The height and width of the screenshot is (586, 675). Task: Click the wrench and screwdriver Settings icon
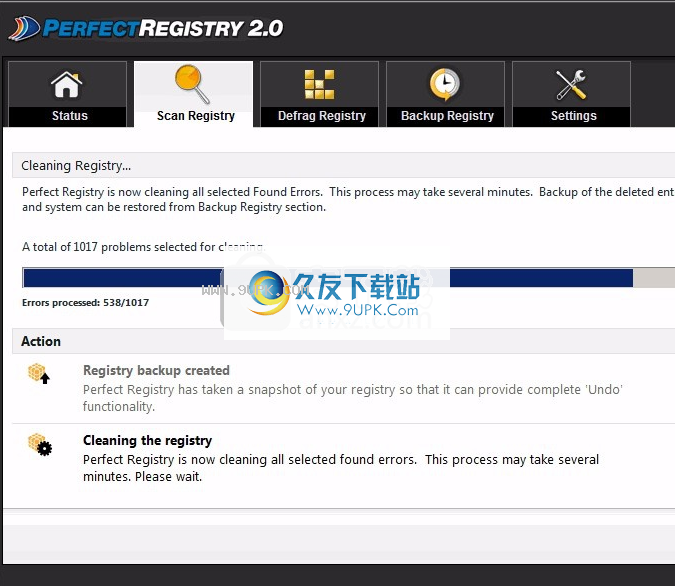[571, 85]
